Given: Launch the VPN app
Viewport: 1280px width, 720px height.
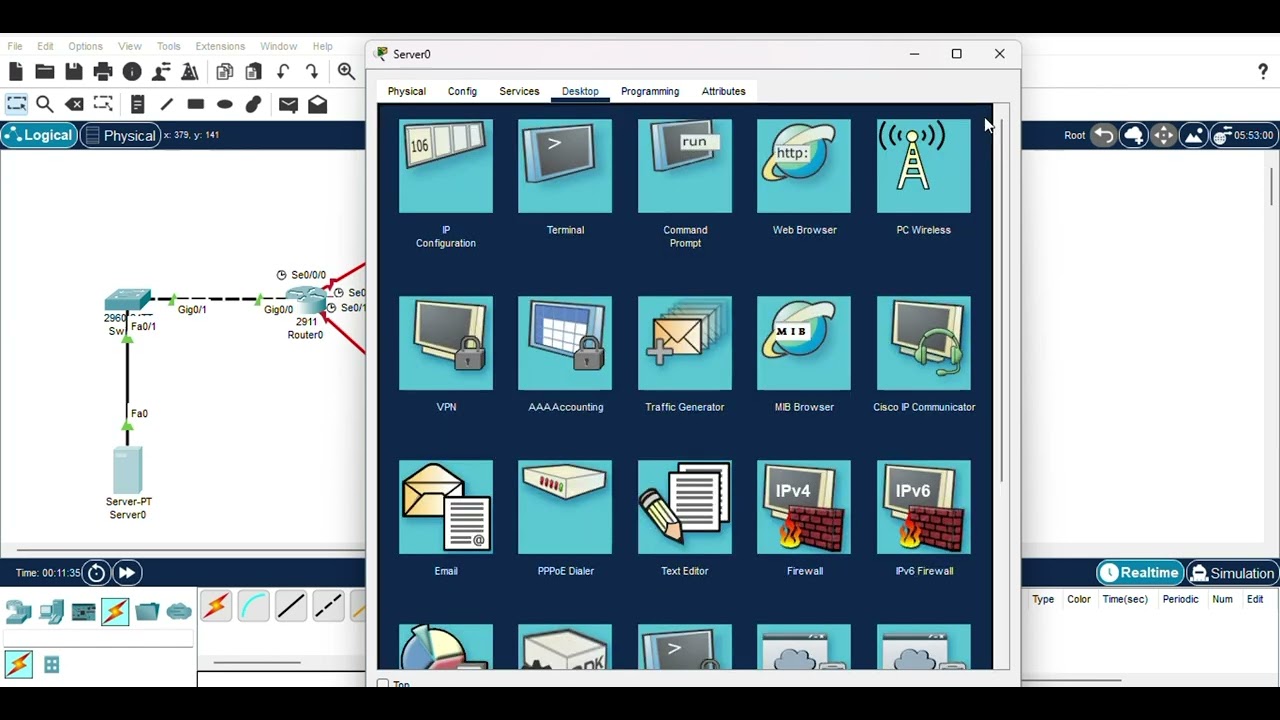Looking at the screenshot, I should pyautogui.click(x=446, y=343).
